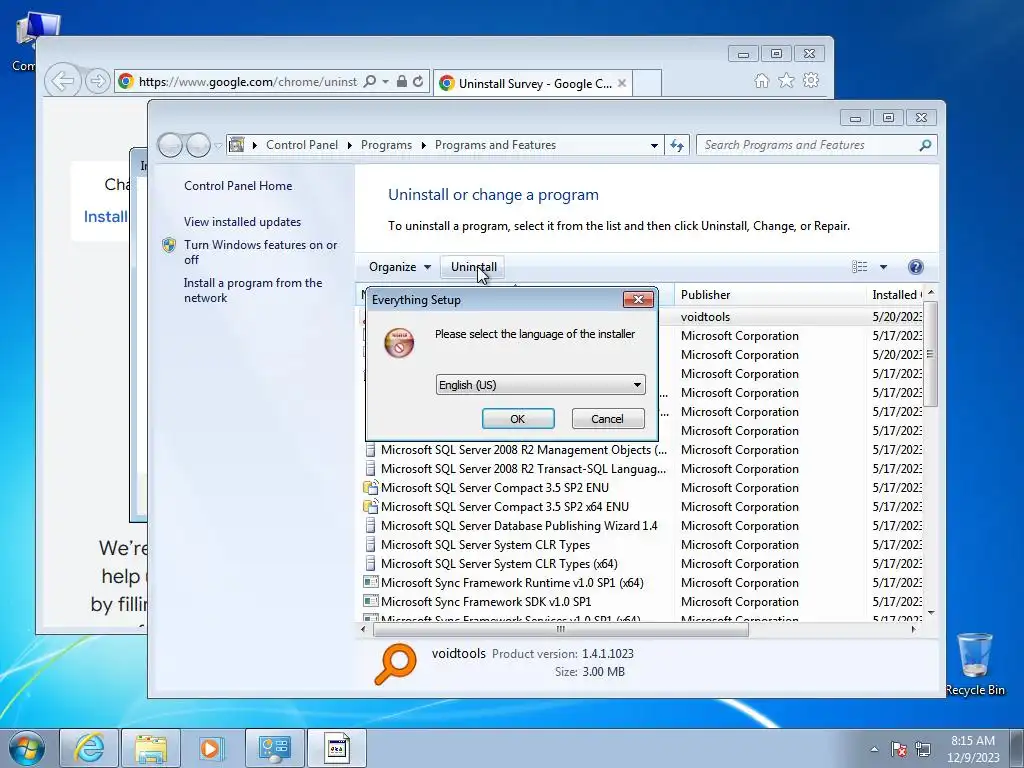Viewport: 1024px width, 768px height.
Task: Click the Programs and Features breadcrumb
Action: 495,145
